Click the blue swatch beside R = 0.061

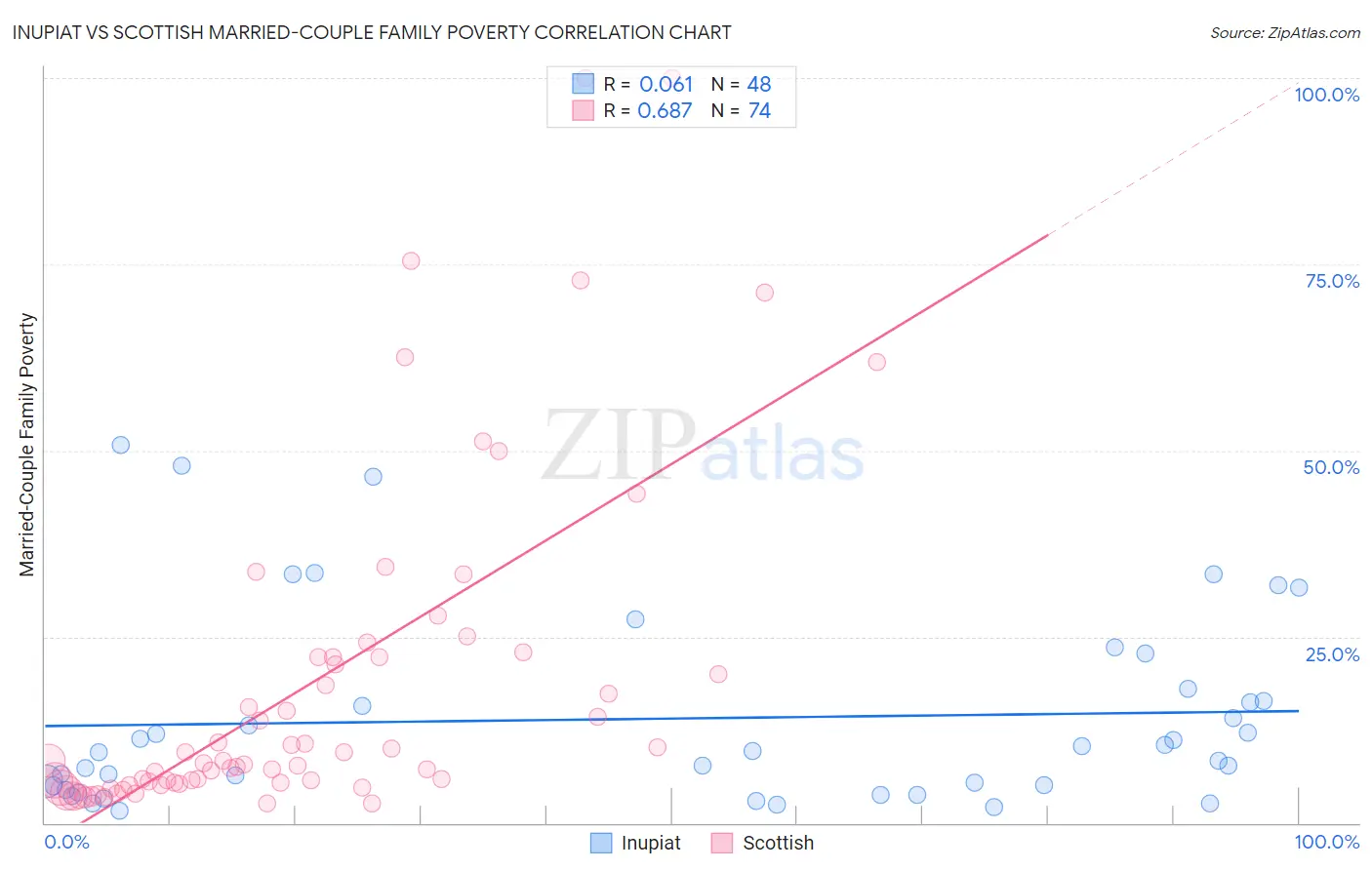point(583,84)
